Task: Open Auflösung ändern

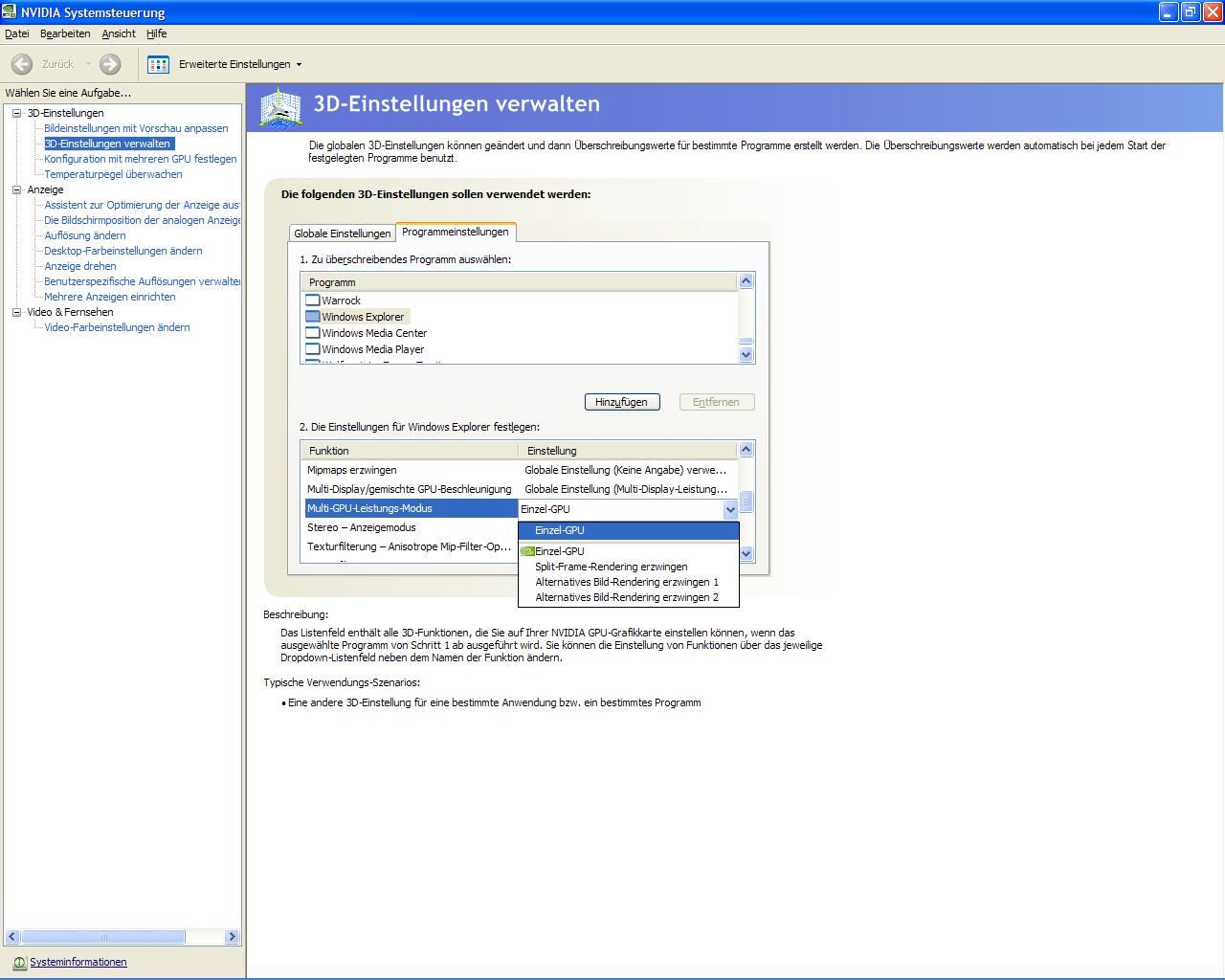Action: tap(85, 235)
